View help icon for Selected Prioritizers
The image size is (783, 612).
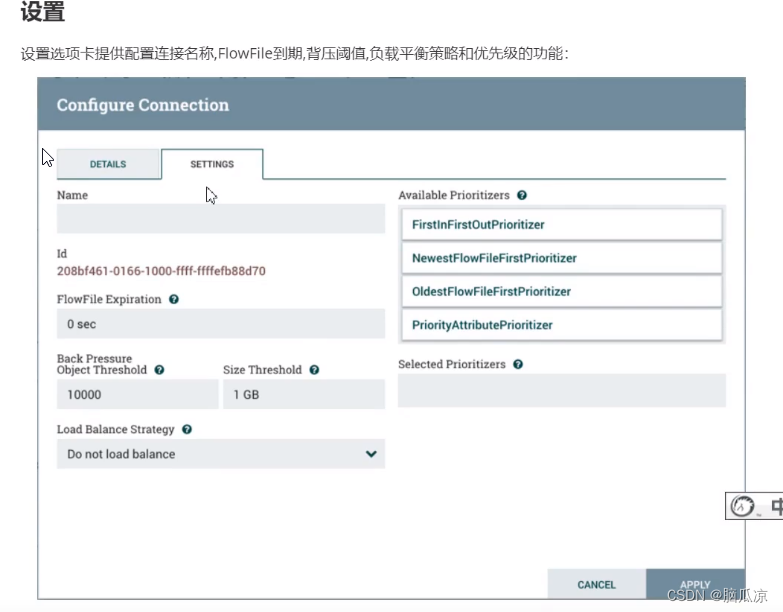[518, 364]
